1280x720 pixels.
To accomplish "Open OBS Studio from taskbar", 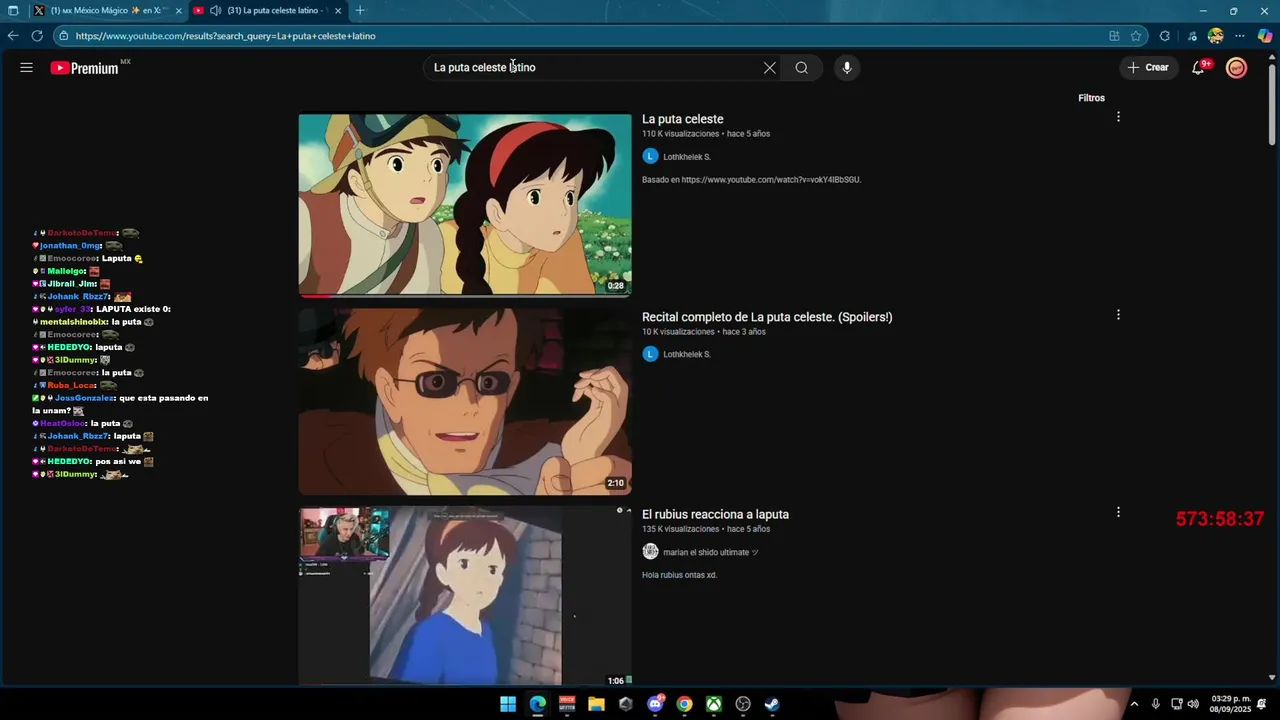I will (743, 704).
